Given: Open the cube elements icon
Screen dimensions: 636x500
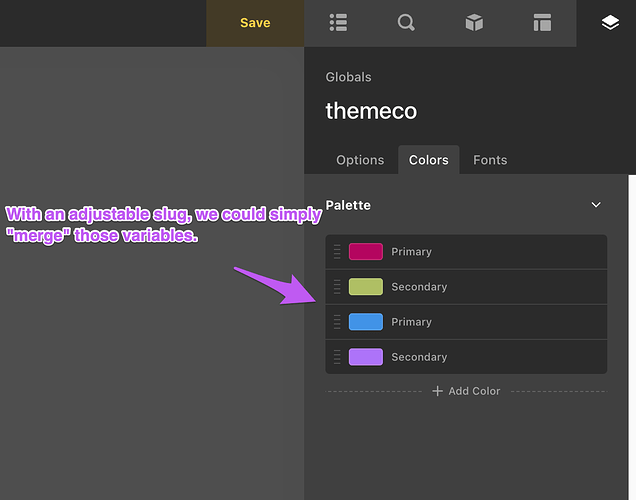Looking at the screenshot, I should (x=474, y=23).
